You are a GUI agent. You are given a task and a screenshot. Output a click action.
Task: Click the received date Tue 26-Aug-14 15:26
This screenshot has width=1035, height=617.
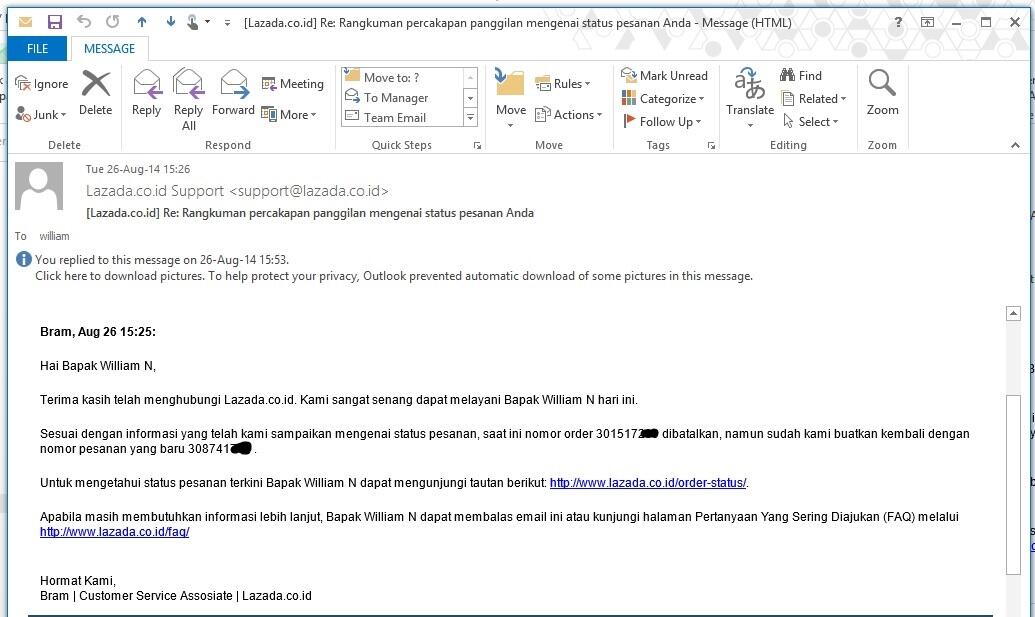[138, 170]
